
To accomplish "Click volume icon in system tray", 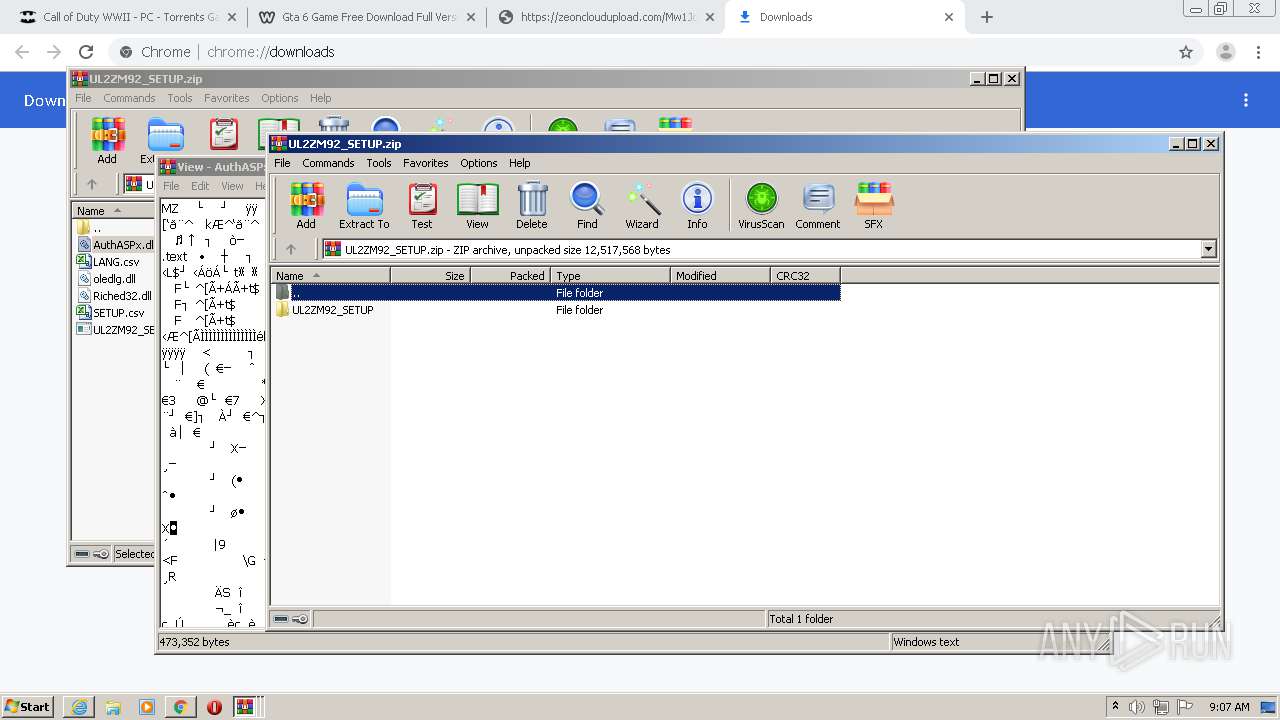I will 1137,707.
